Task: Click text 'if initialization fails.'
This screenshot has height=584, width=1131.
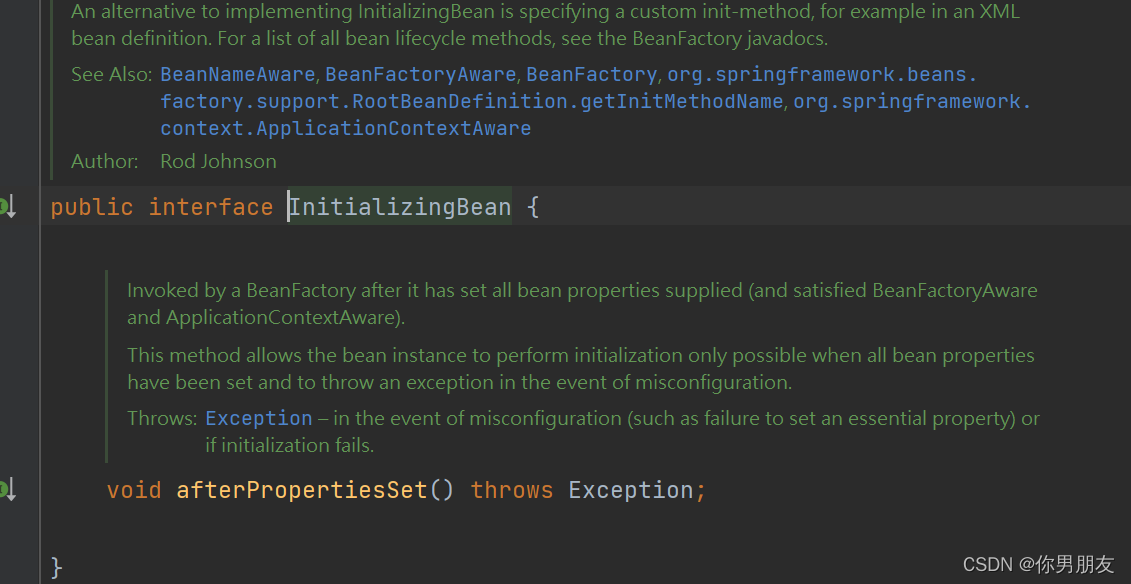Action: (290, 445)
